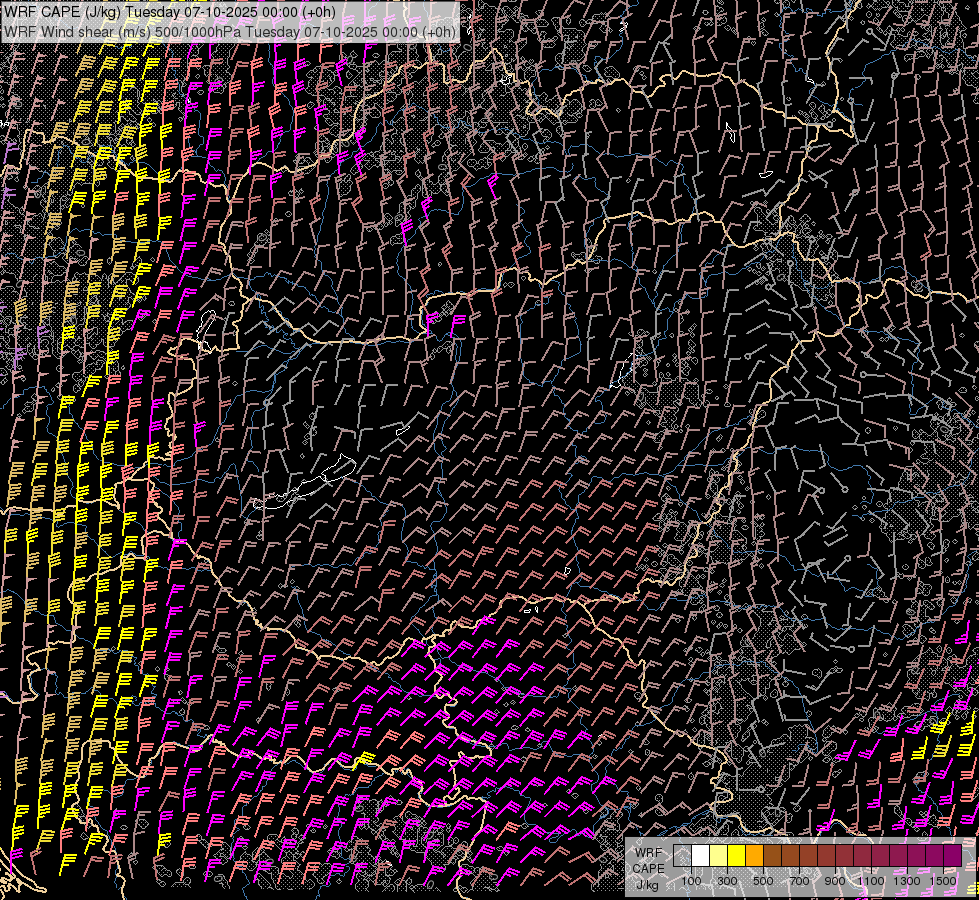Viewport: 979px width, 900px height.
Task: Click the 1300 legend scale label
Action: click(907, 881)
